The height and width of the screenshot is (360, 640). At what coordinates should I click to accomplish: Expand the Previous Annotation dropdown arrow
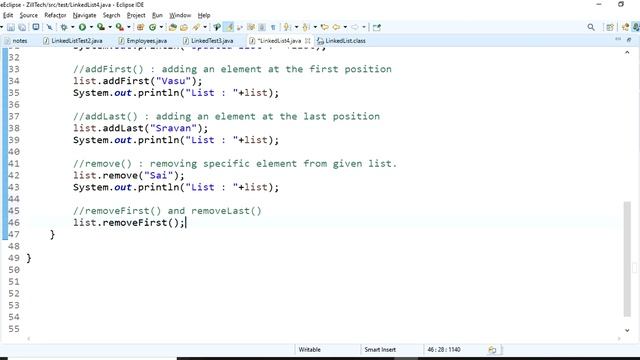315,27
